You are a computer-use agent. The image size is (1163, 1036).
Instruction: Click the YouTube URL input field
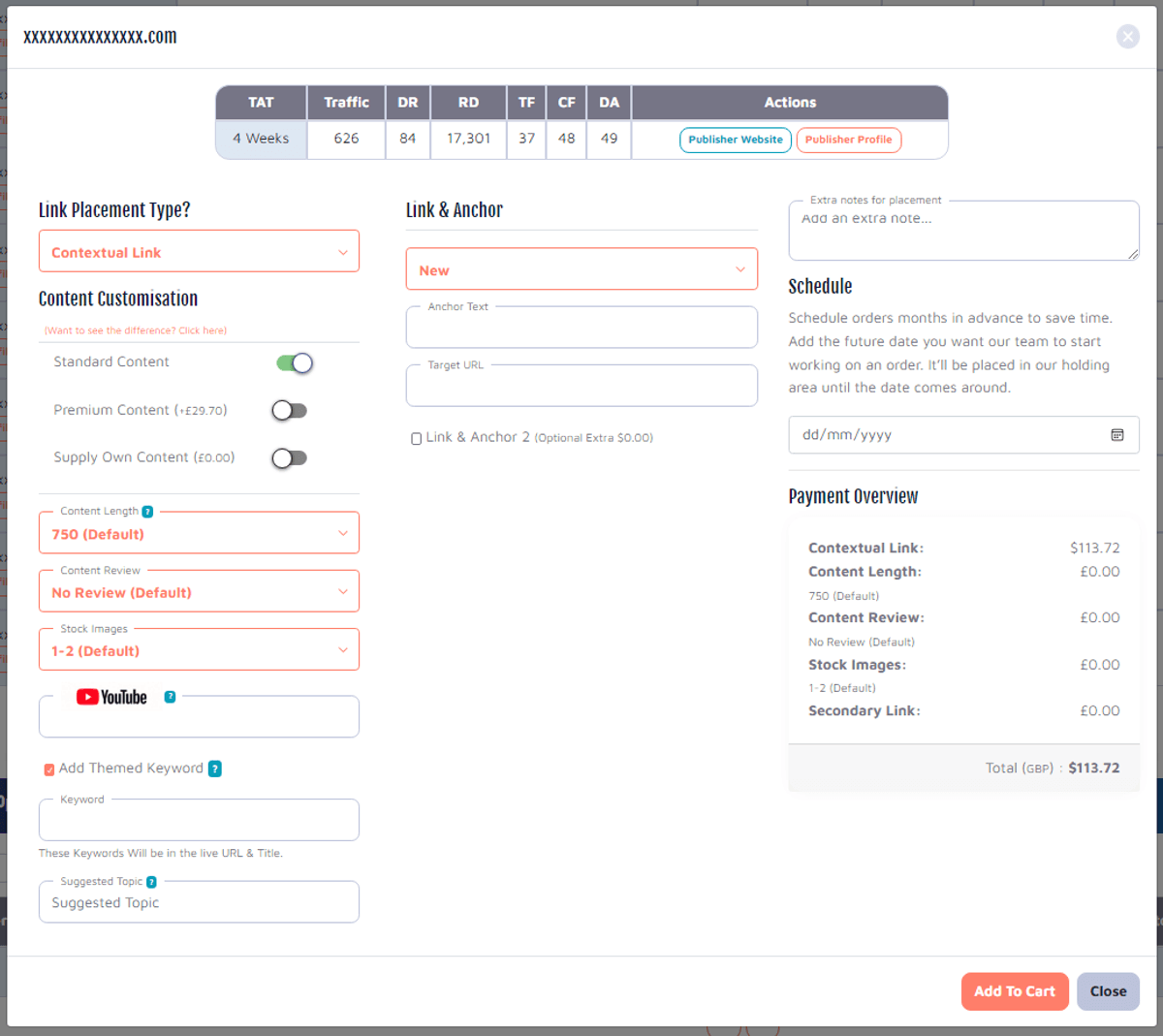[x=199, y=717]
